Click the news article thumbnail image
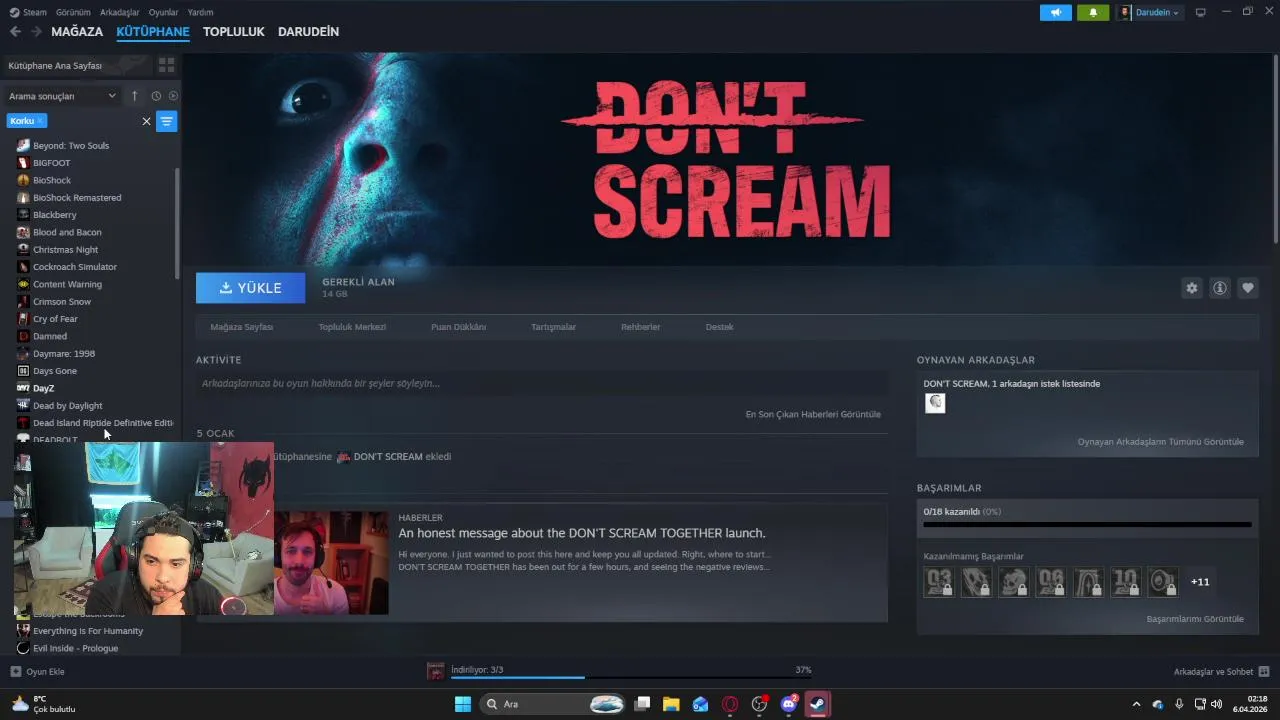The width and height of the screenshot is (1280, 720). (x=331, y=563)
